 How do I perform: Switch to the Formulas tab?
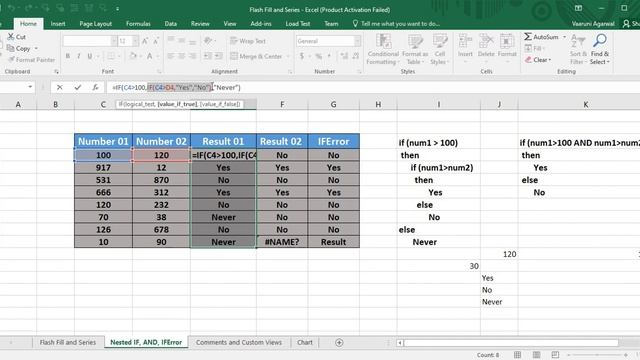pyautogui.click(x=138, y=24)
